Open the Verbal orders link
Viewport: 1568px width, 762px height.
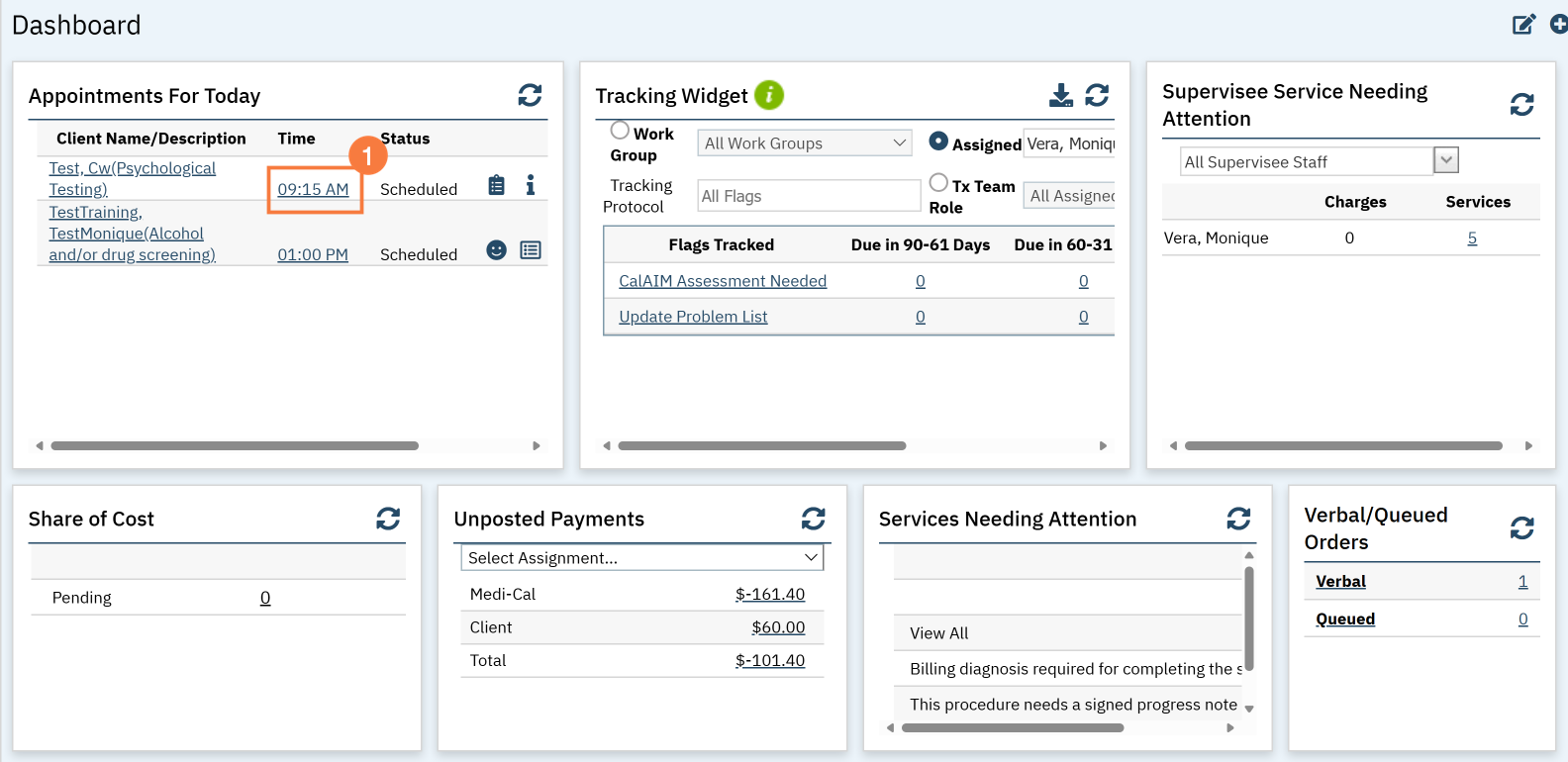click(1340, 582)
